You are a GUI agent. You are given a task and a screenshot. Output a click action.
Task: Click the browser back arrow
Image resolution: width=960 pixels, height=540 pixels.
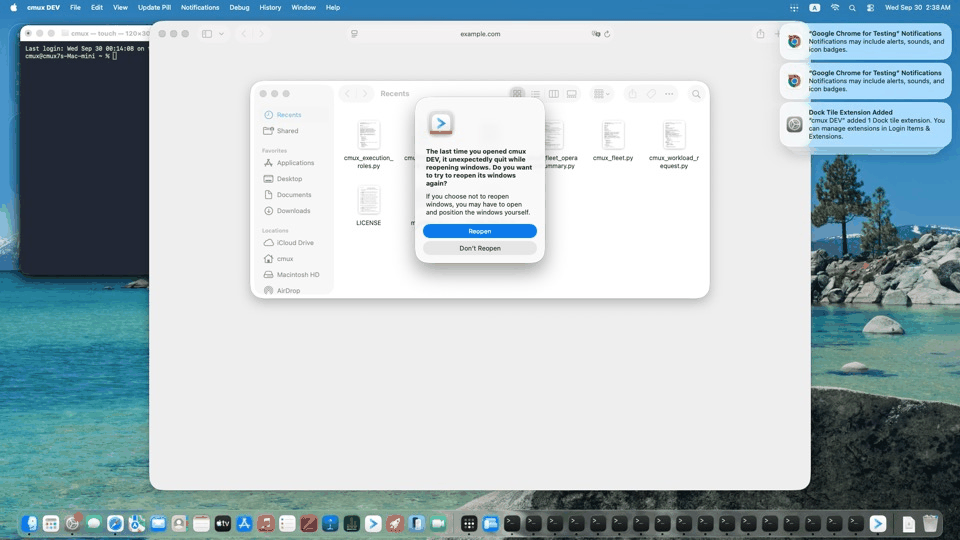tap(244, 34)
